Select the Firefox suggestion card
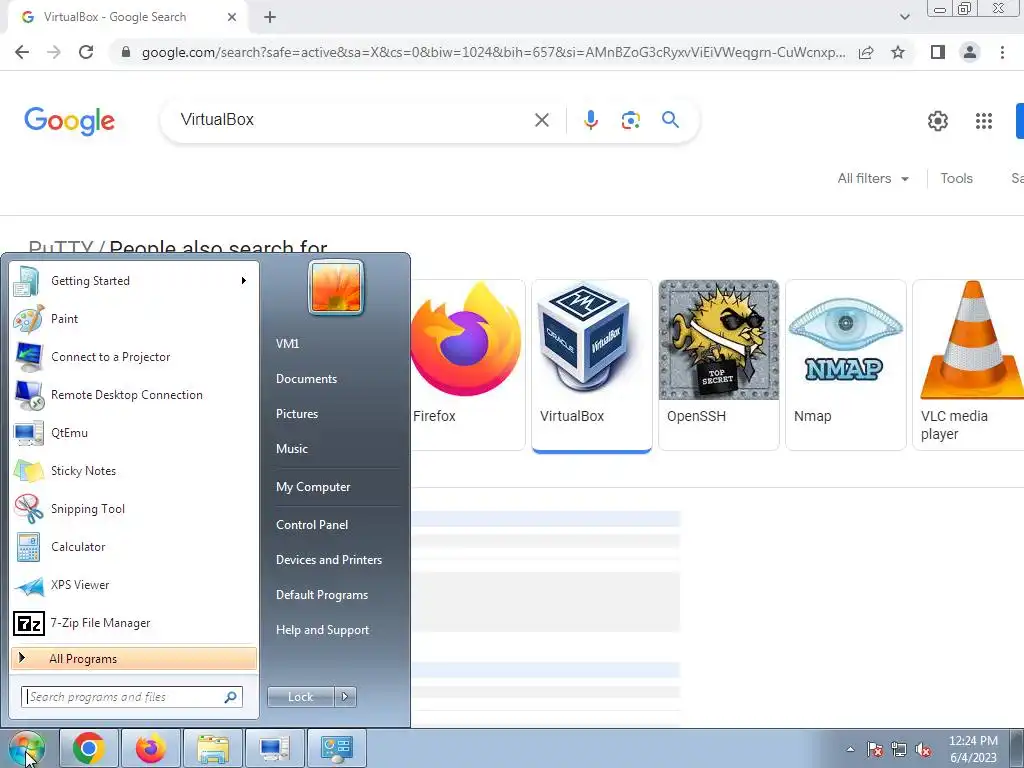 466,364
